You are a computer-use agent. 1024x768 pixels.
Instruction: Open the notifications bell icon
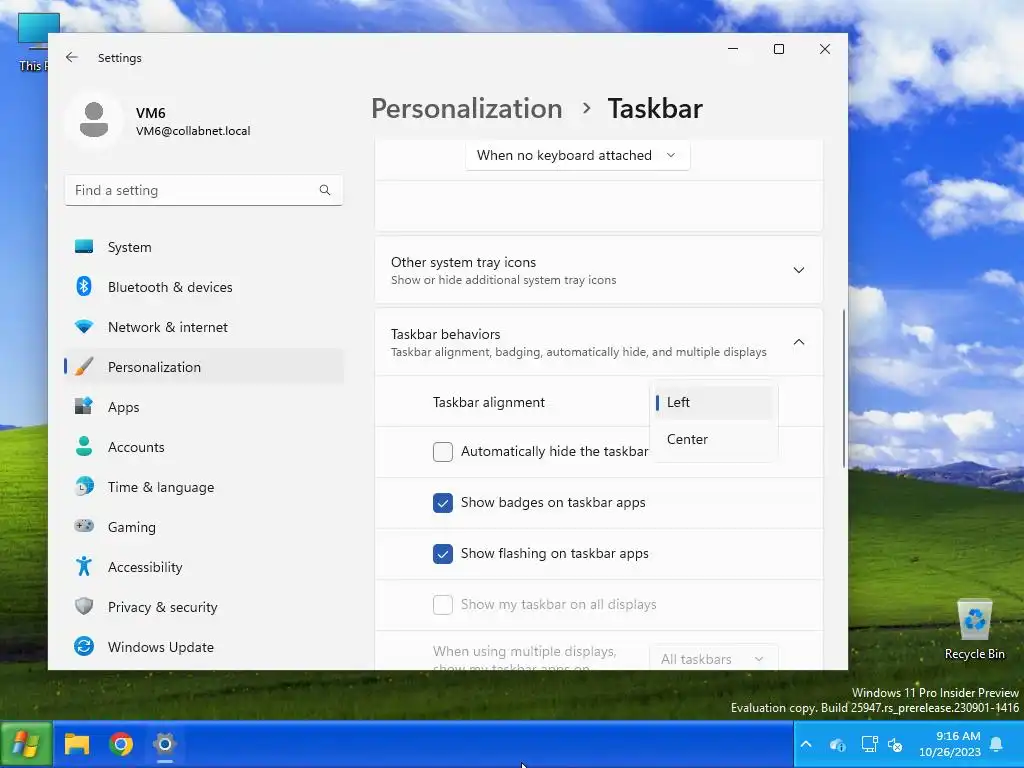coord(997,744)
